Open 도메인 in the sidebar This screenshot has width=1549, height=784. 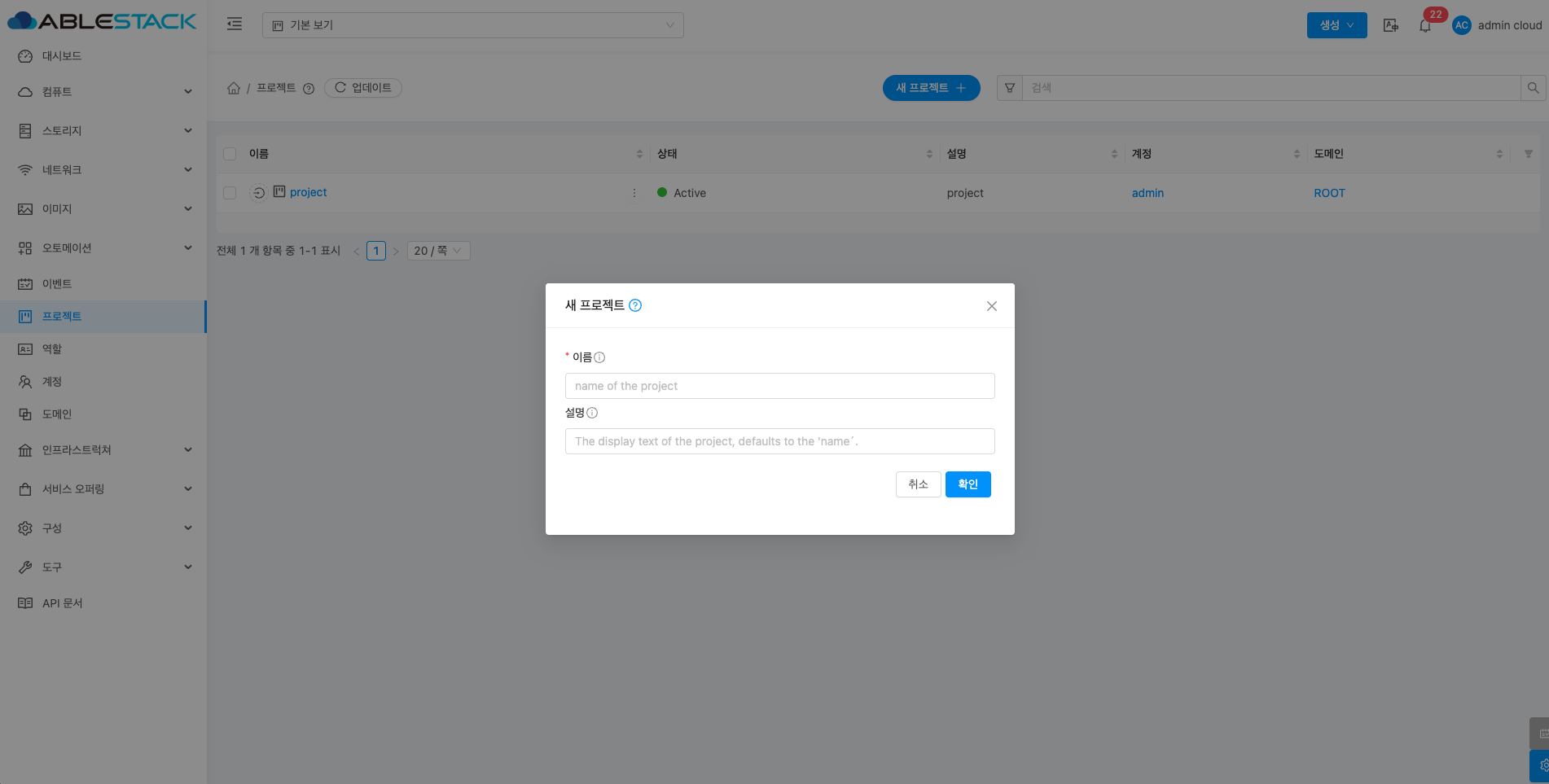pos(103,414)
